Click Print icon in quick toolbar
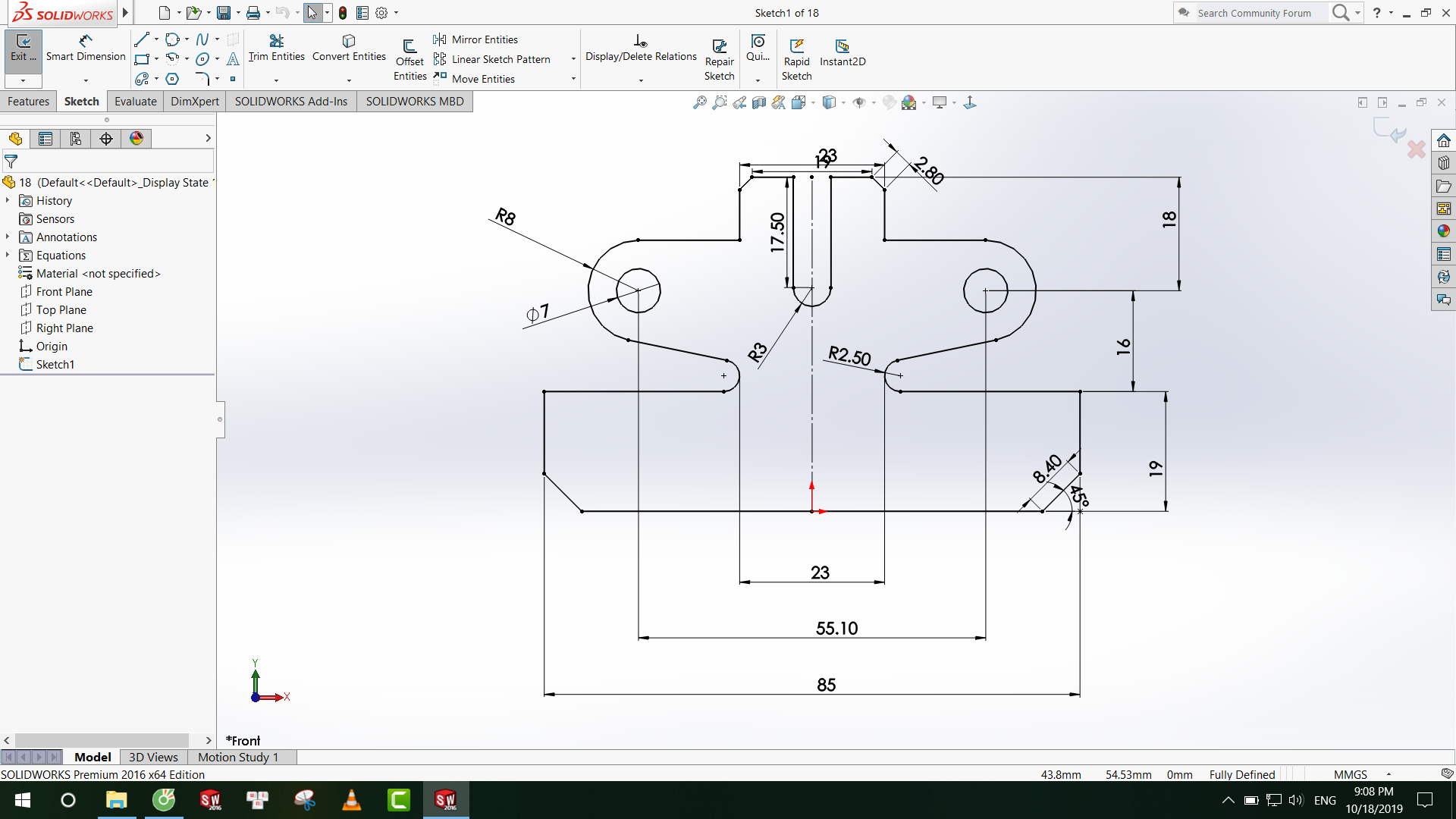Screen dimensions: 1456x819 click(253, 13)
